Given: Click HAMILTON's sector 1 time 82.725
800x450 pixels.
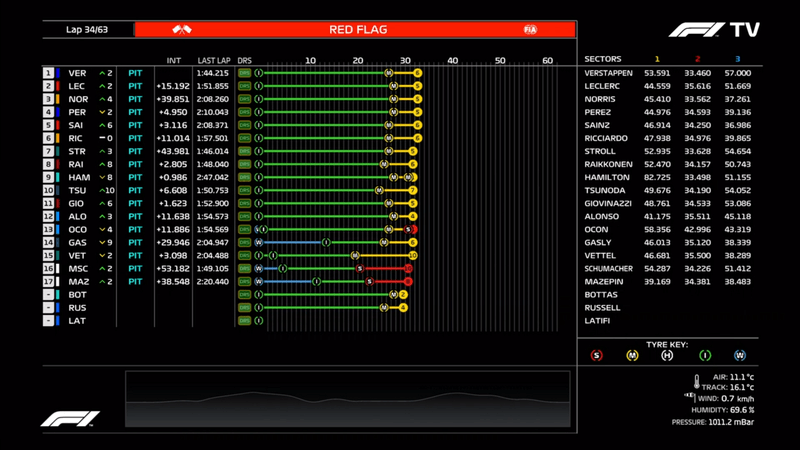Looking at the screenshot, I should coord(657,178).
